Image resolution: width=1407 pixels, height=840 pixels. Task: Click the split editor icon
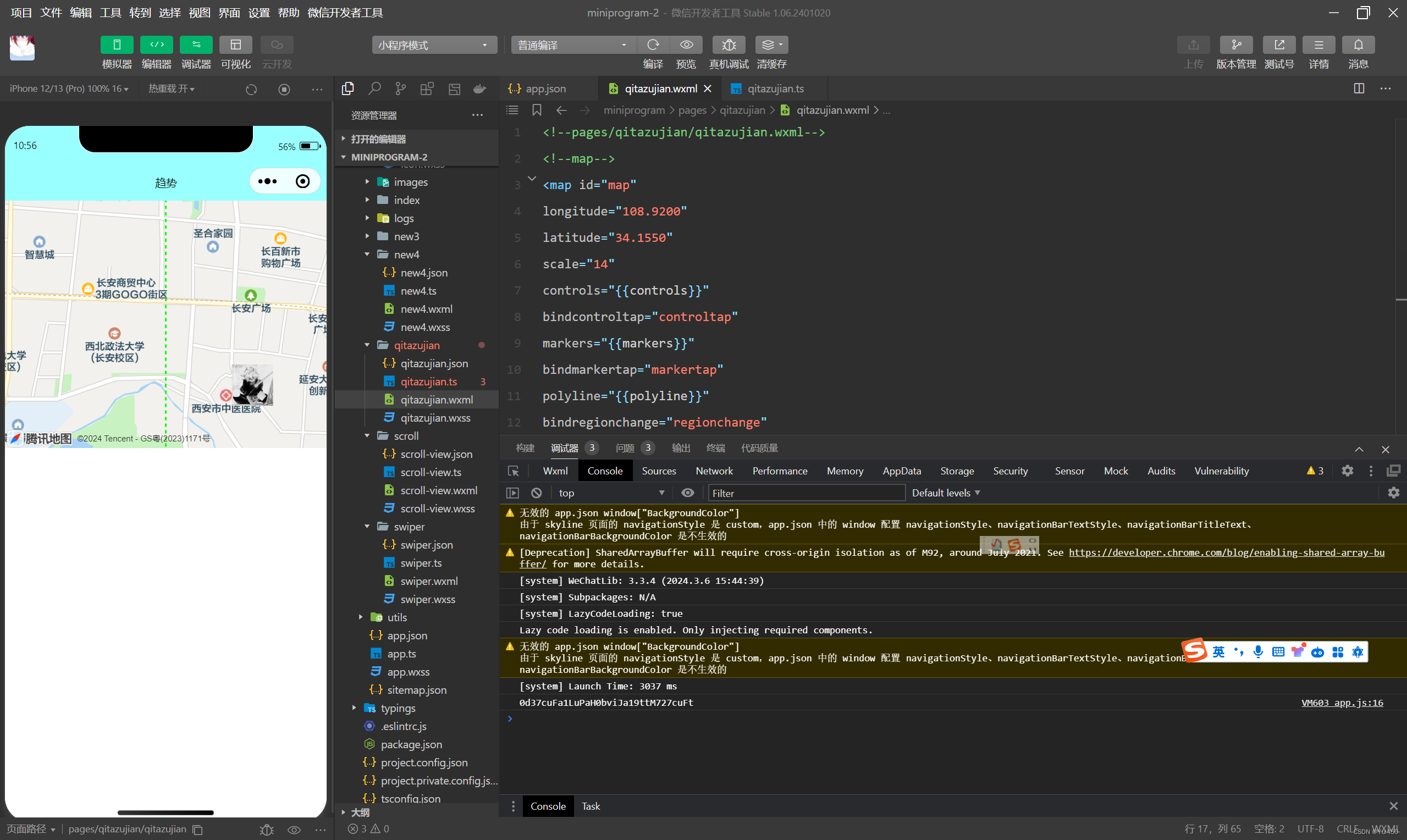[x=1358, y=89]
